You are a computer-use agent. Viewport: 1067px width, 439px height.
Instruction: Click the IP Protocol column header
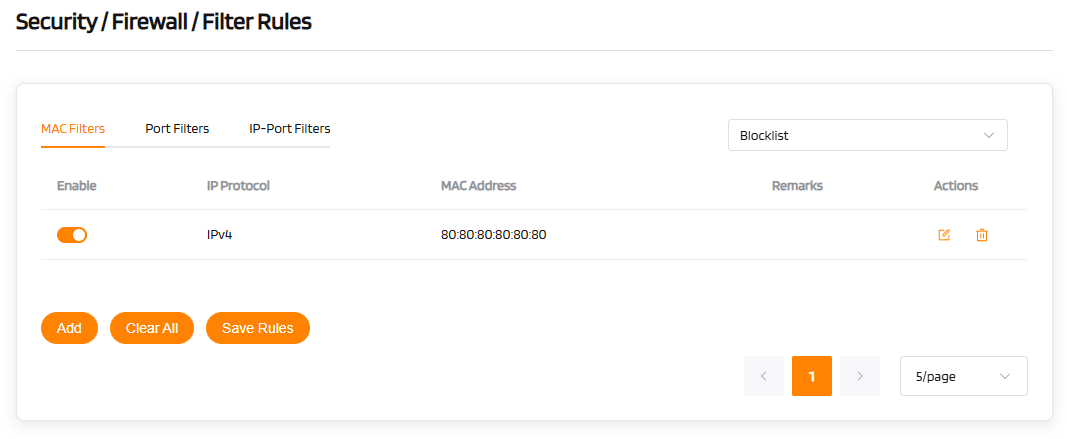coord(238,186)
